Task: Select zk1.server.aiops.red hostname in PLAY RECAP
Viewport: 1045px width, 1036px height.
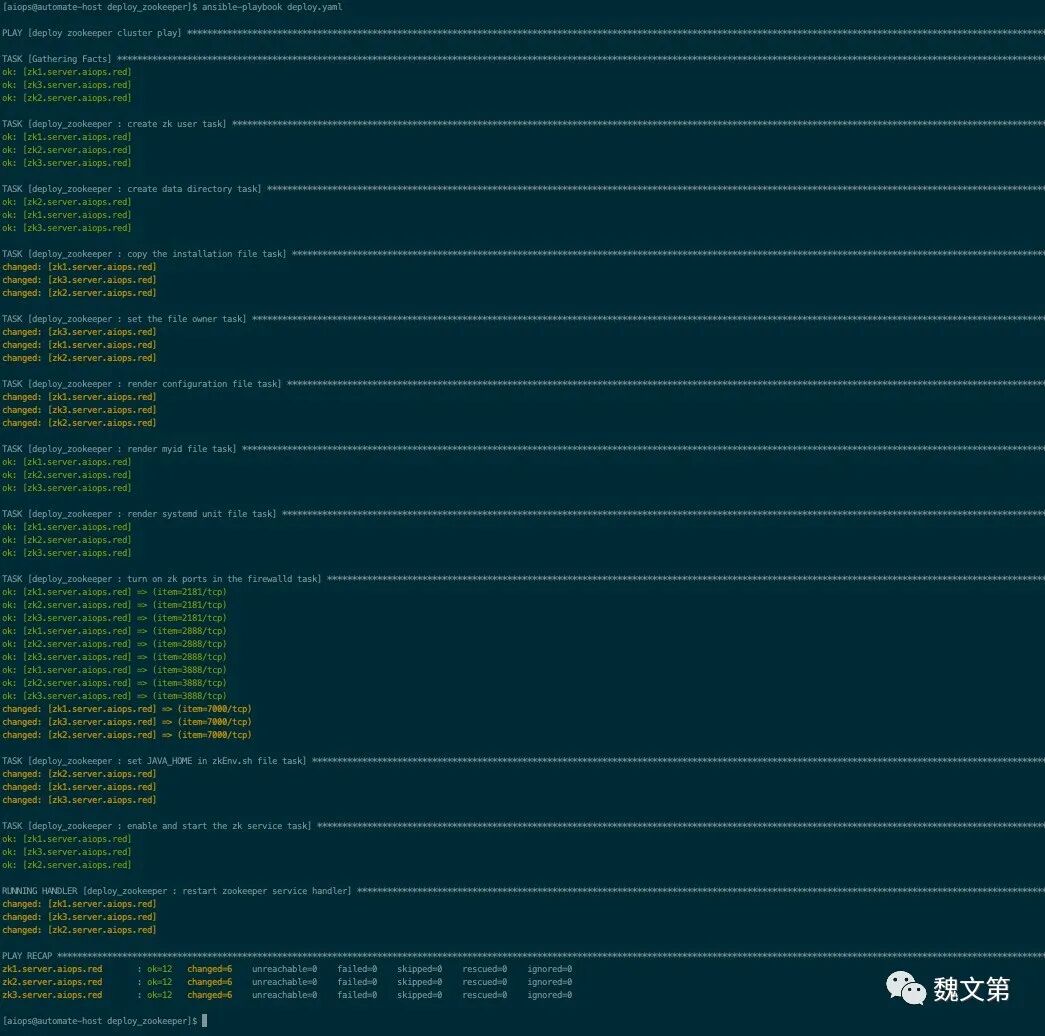Action: (x=53, y=969)
